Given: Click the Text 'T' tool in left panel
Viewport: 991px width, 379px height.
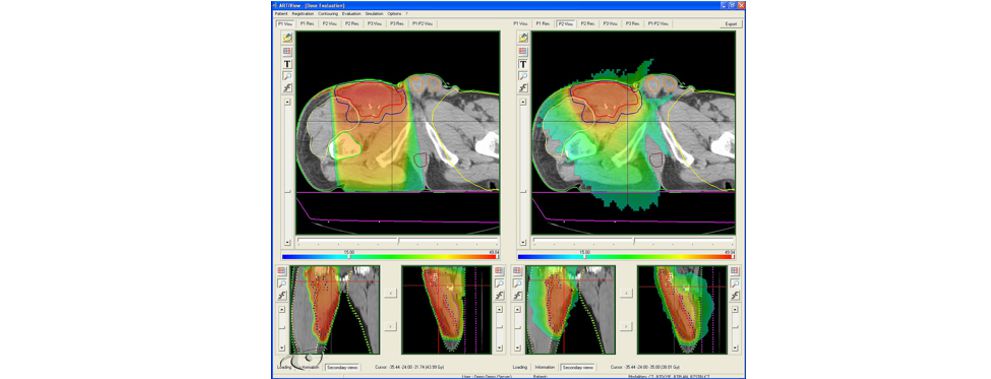Looking at the screenshot, I should [287, 64].
